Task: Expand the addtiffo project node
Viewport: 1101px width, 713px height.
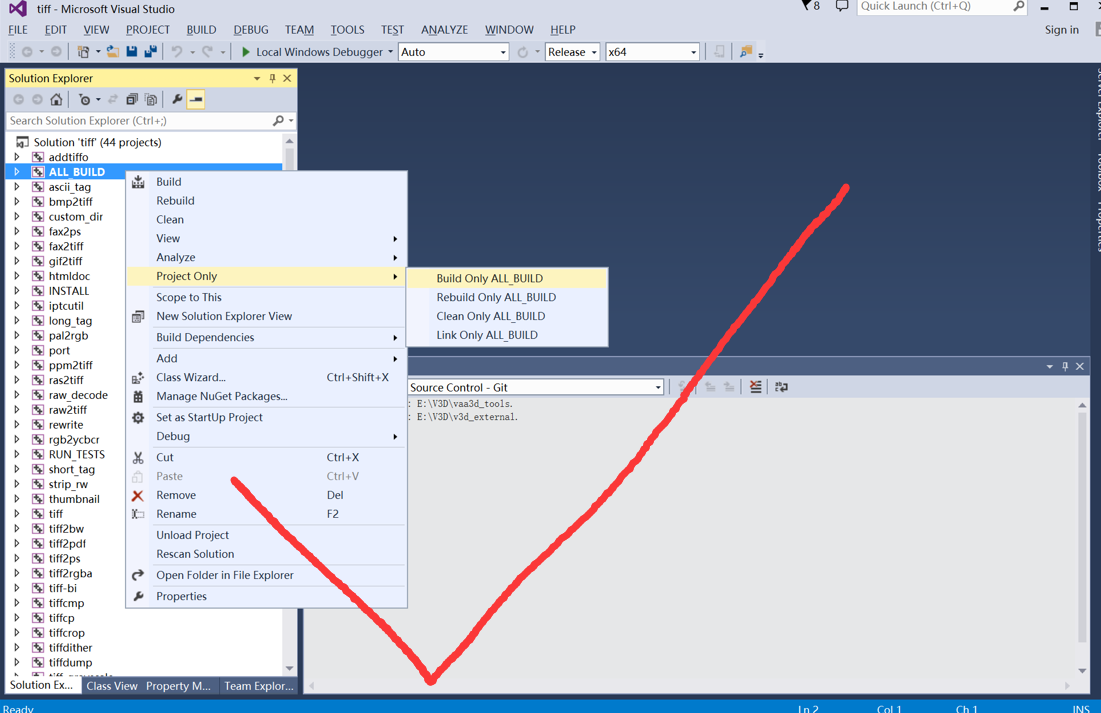Action: pyautogui.click(x=17, y=157)
